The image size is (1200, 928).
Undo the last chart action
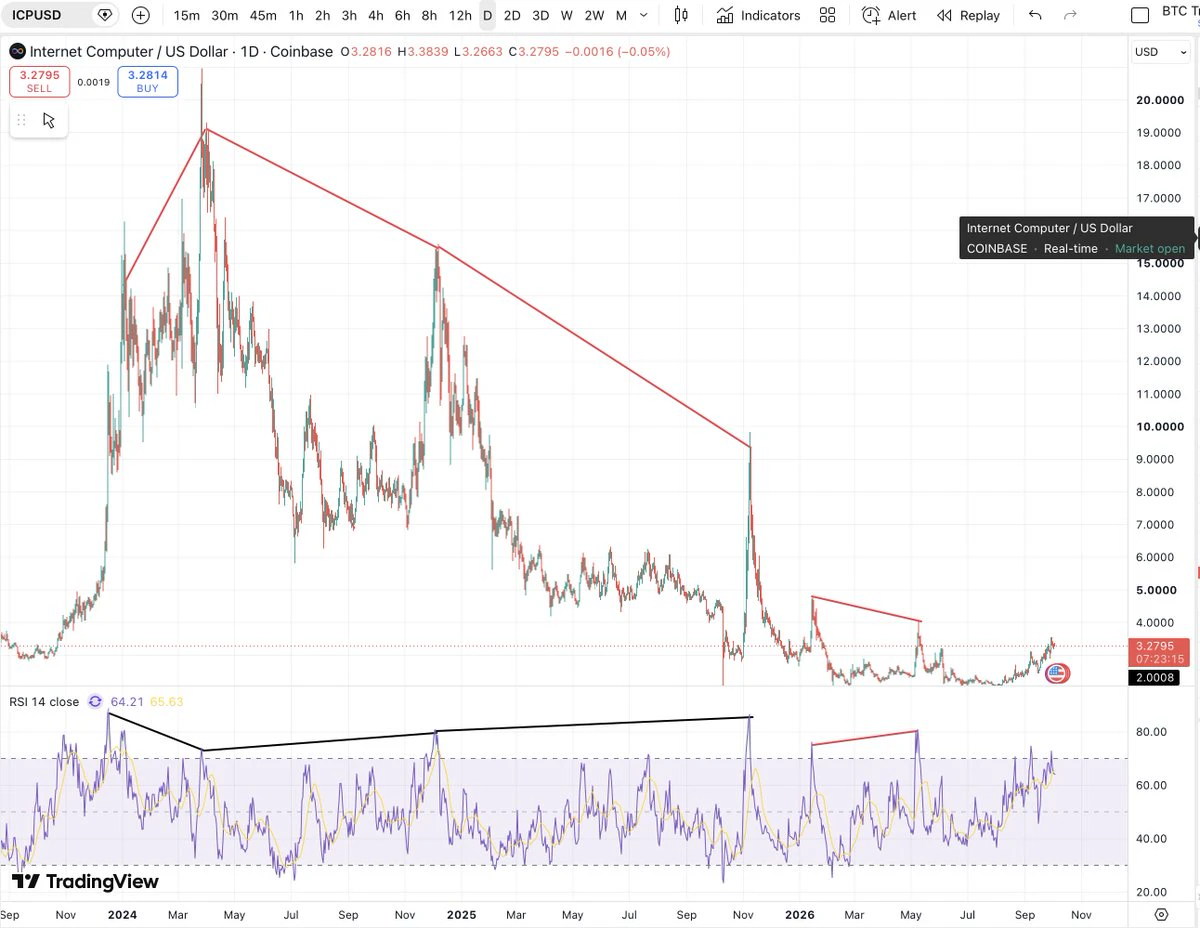point(1035,15)
